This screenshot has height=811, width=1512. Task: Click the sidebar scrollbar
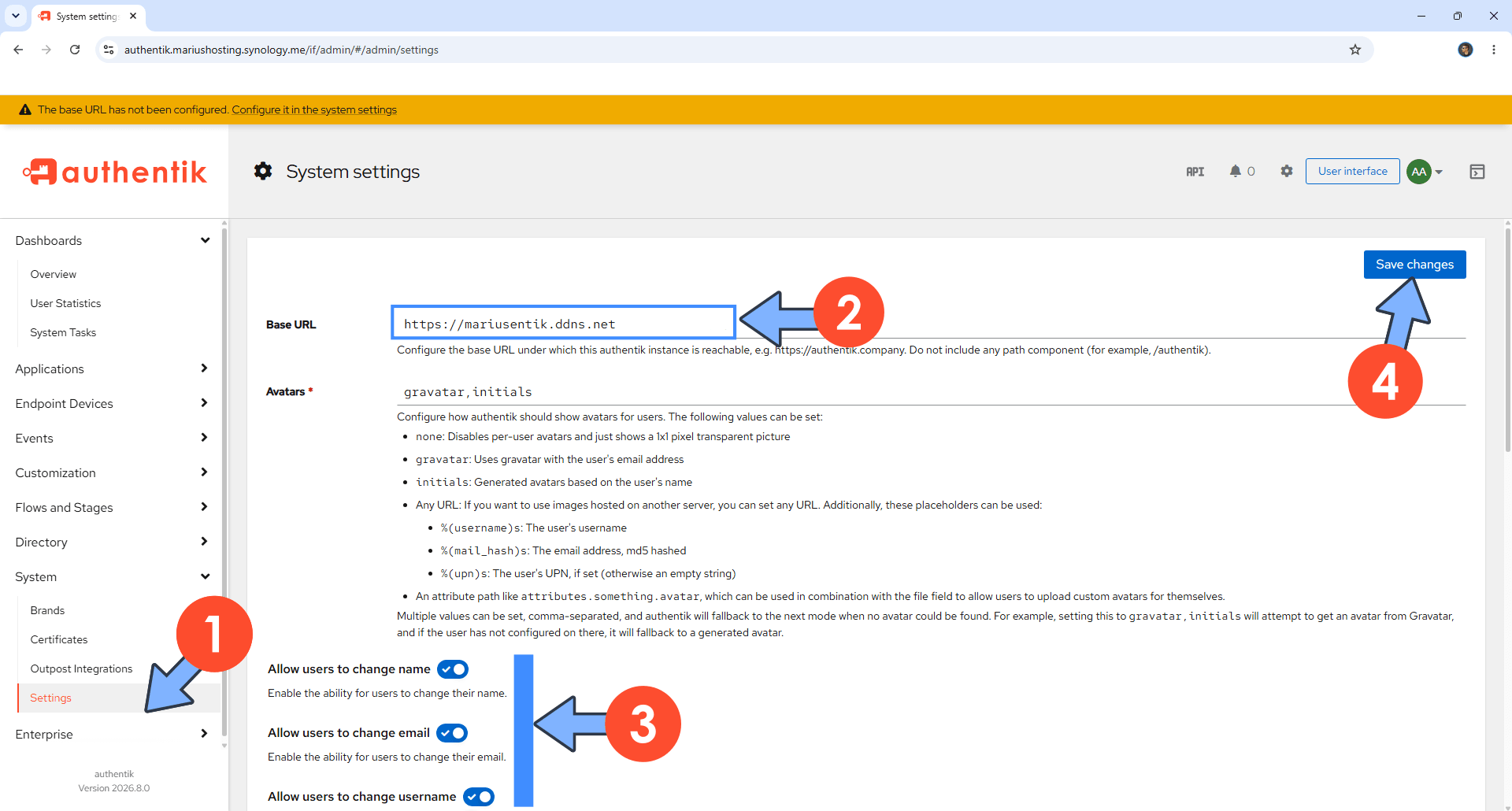pos(224,482)
